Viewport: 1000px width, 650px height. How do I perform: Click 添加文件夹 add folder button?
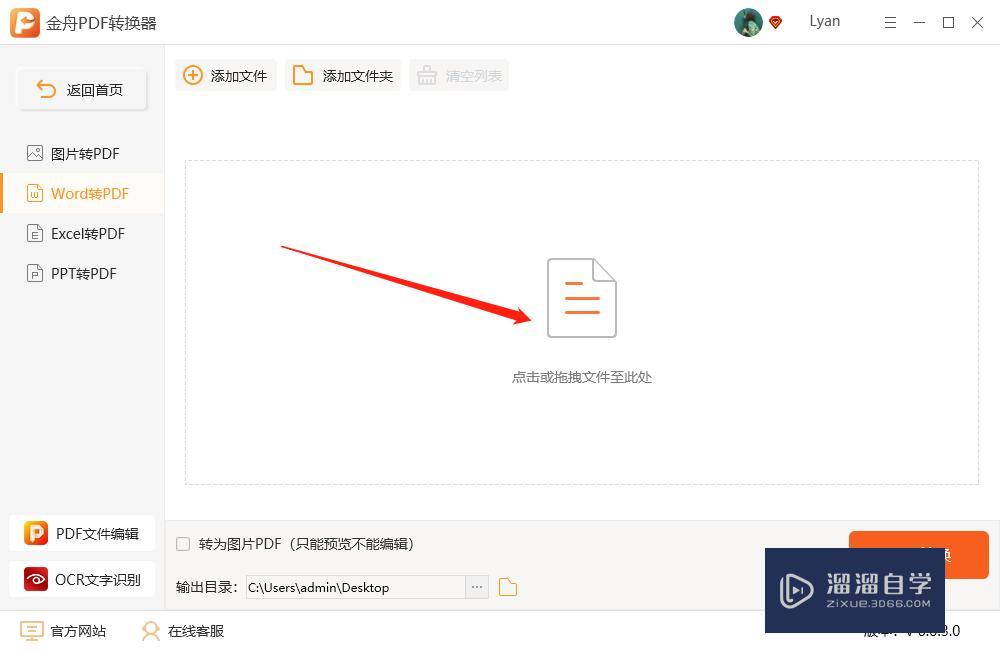click(343, 75)
